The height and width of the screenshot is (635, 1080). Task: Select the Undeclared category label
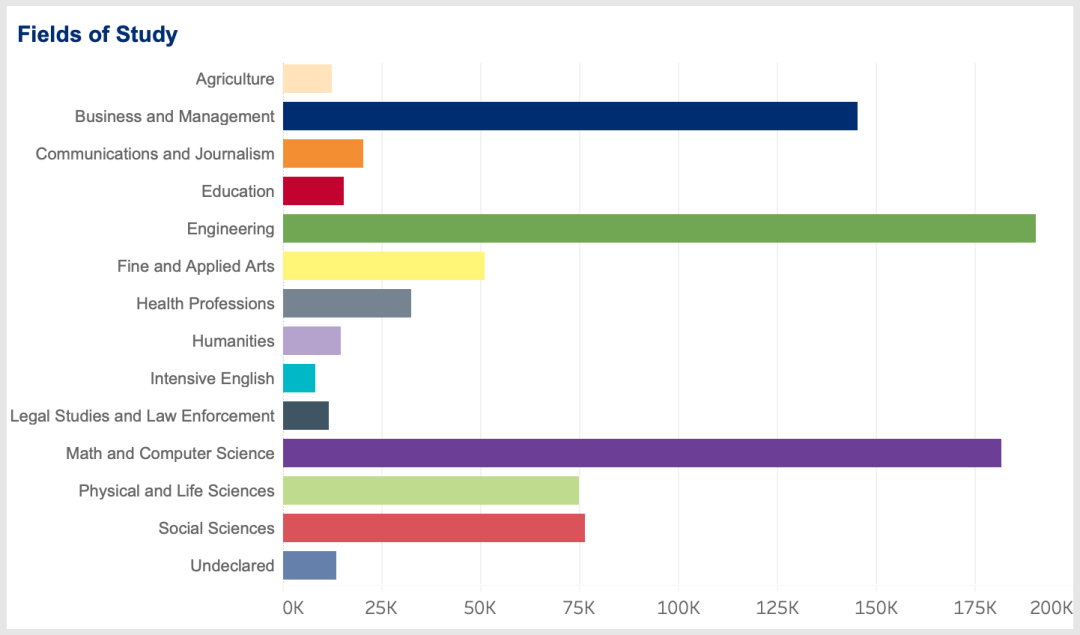(232, 565)
